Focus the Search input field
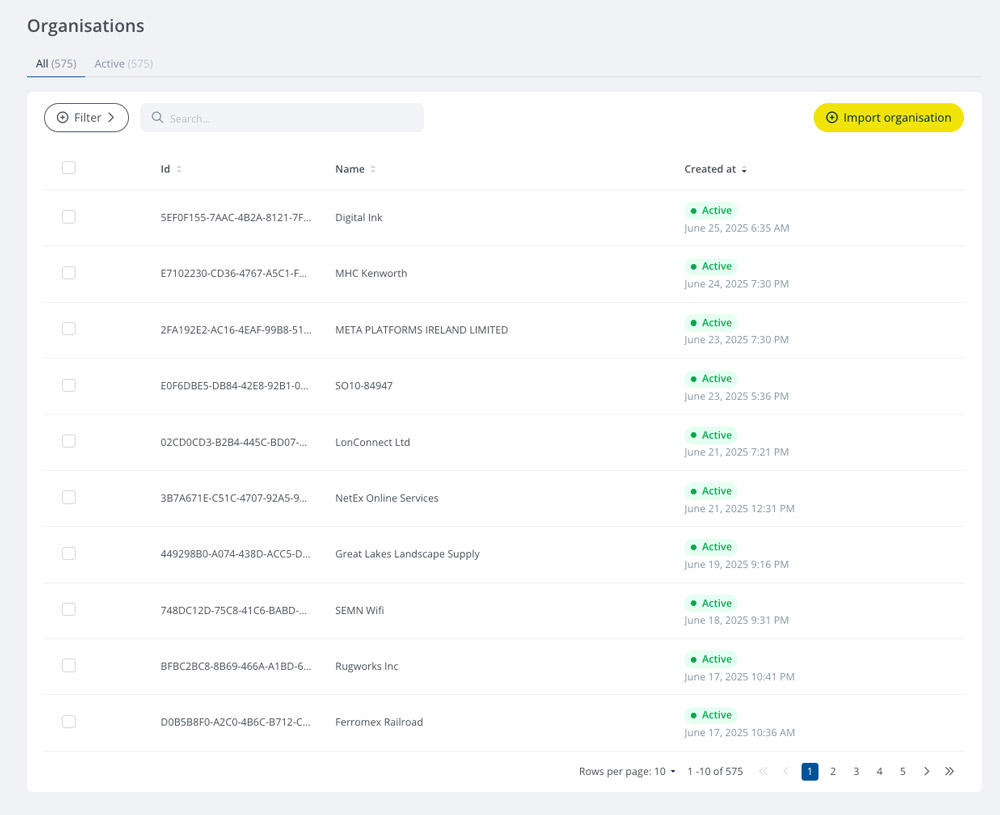The width and height of the screenshot is (1000, 815). (x=282, y=117)
